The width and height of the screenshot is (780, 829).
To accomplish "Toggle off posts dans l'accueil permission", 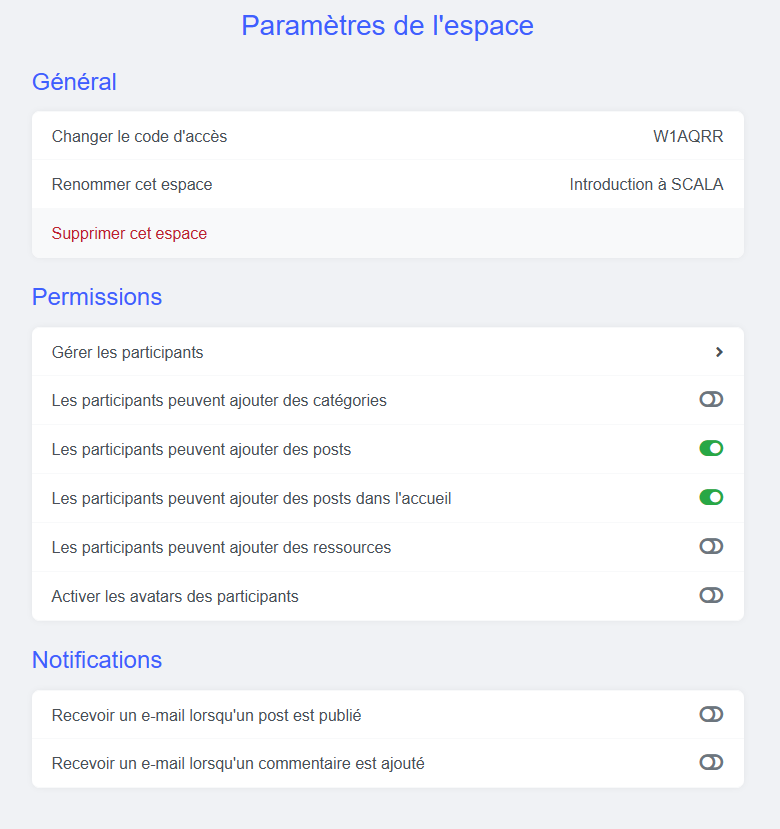I will point(711,498).
